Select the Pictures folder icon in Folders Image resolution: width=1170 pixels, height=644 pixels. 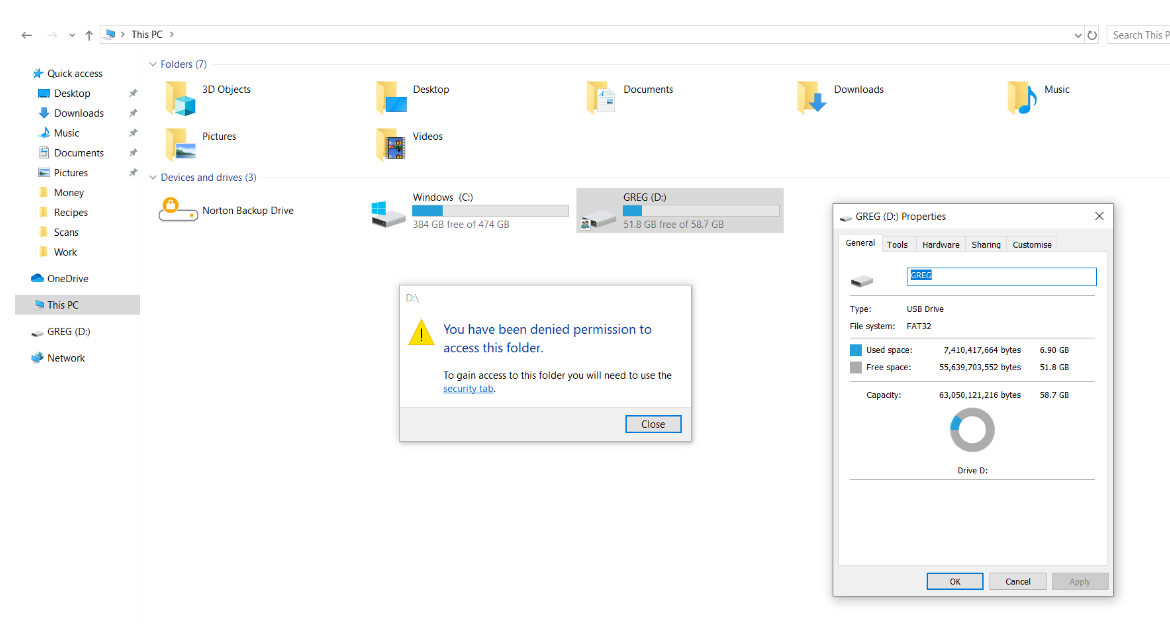pyautogui.click(x=181, y=144)
